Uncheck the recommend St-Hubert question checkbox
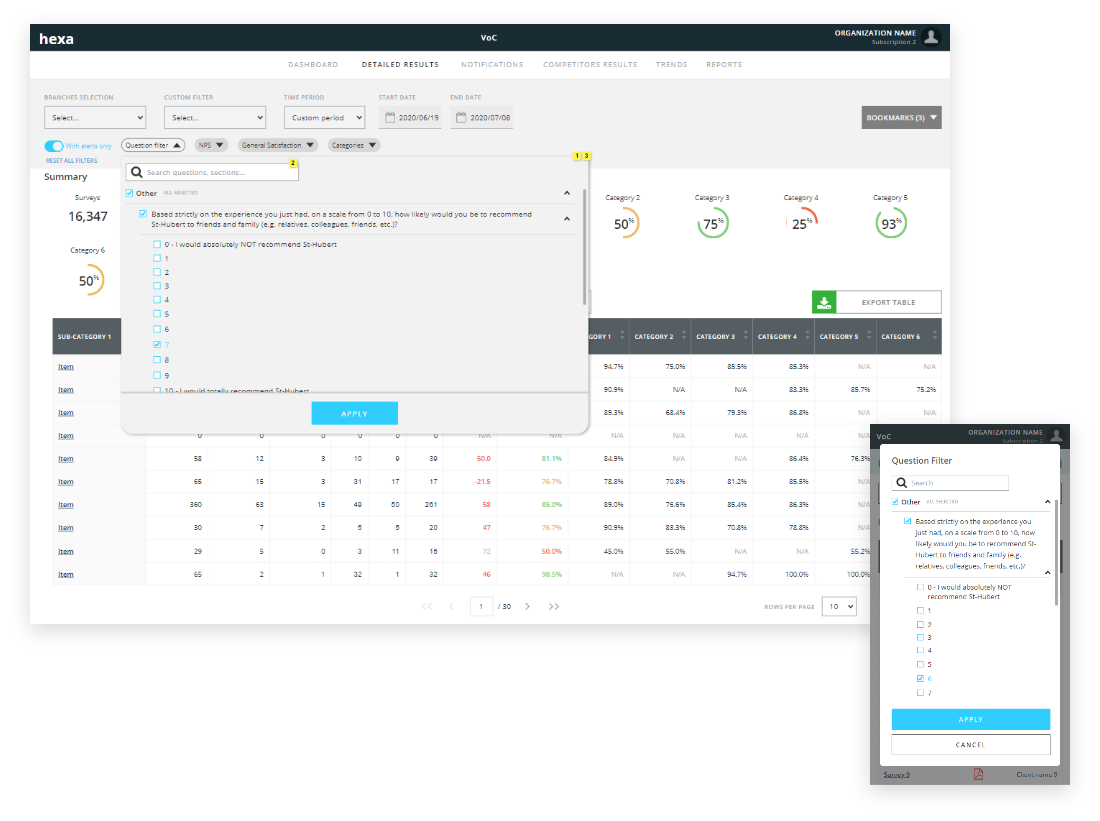The image size is (1100, 821). [143, 214]
